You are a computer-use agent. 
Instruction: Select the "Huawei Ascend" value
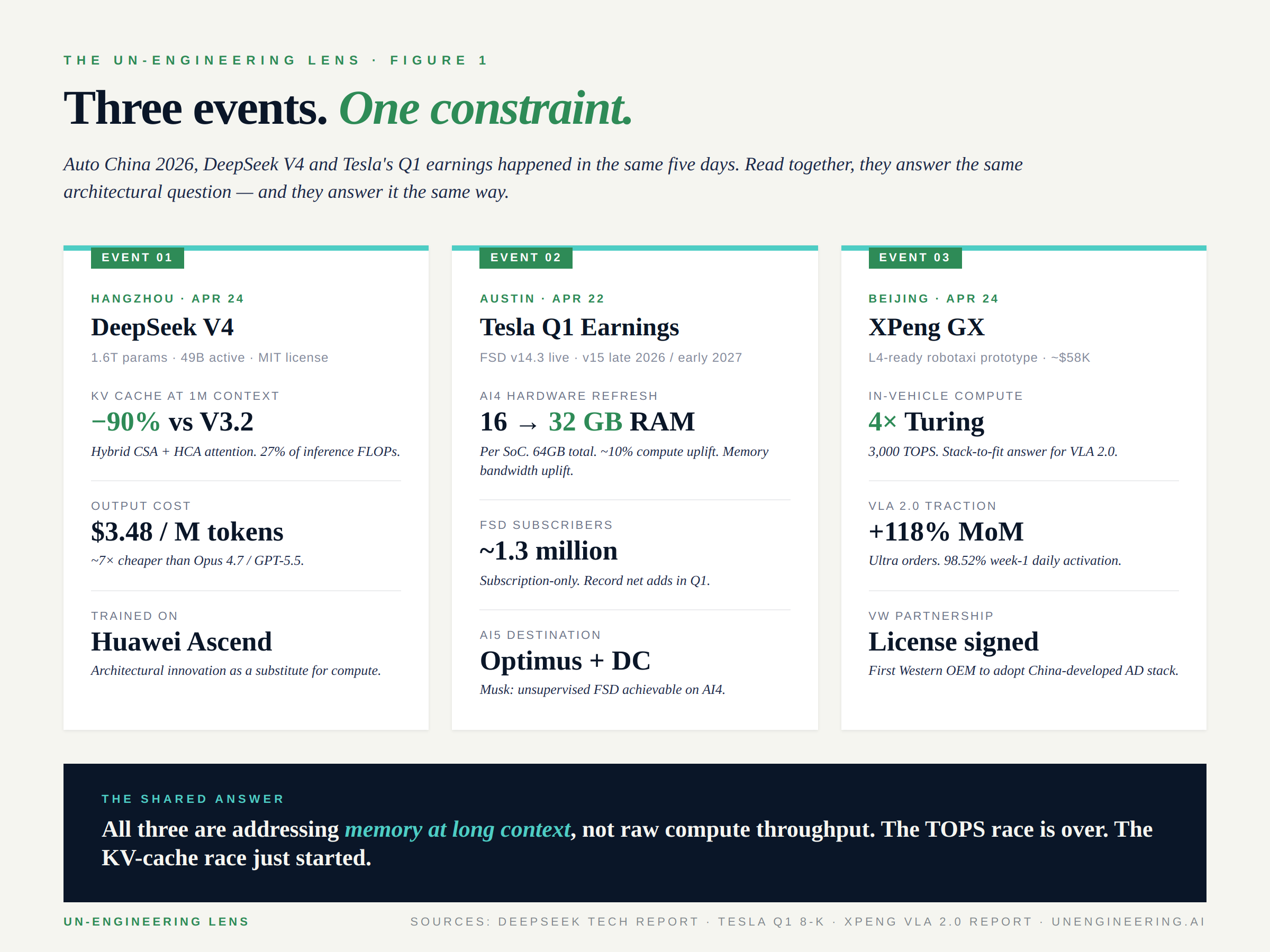coord(182,642)
